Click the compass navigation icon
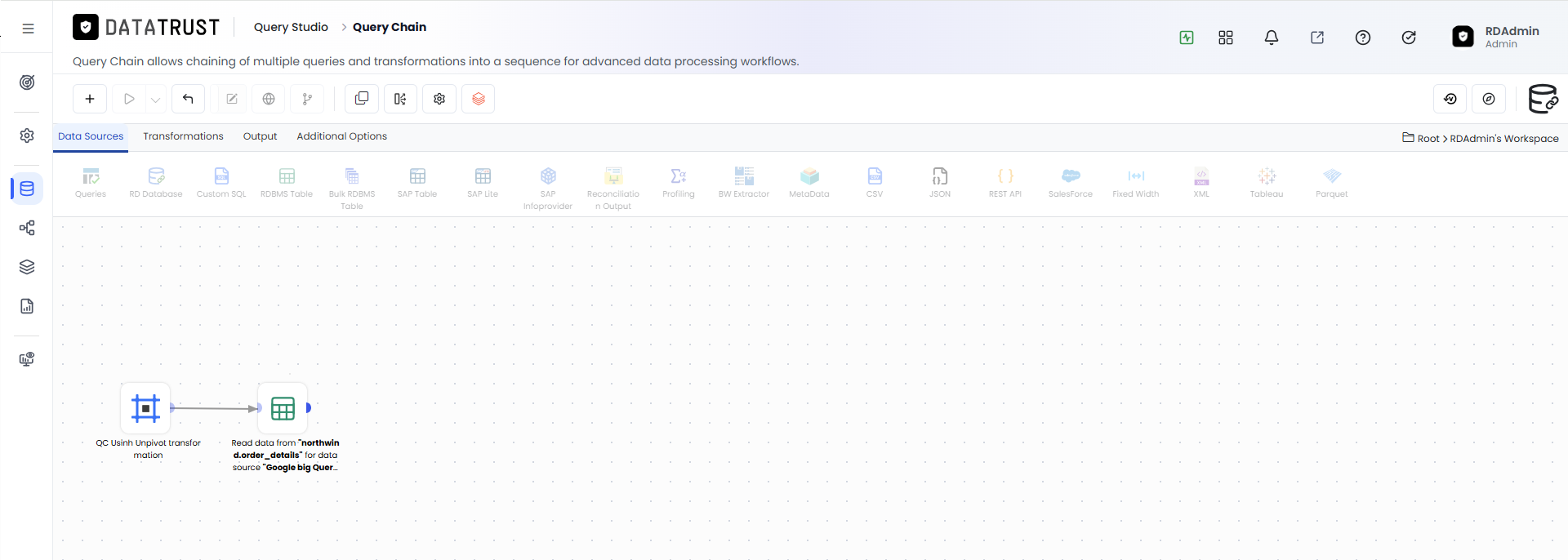This screenshot has width=1568, height=560. [1489, 99]
